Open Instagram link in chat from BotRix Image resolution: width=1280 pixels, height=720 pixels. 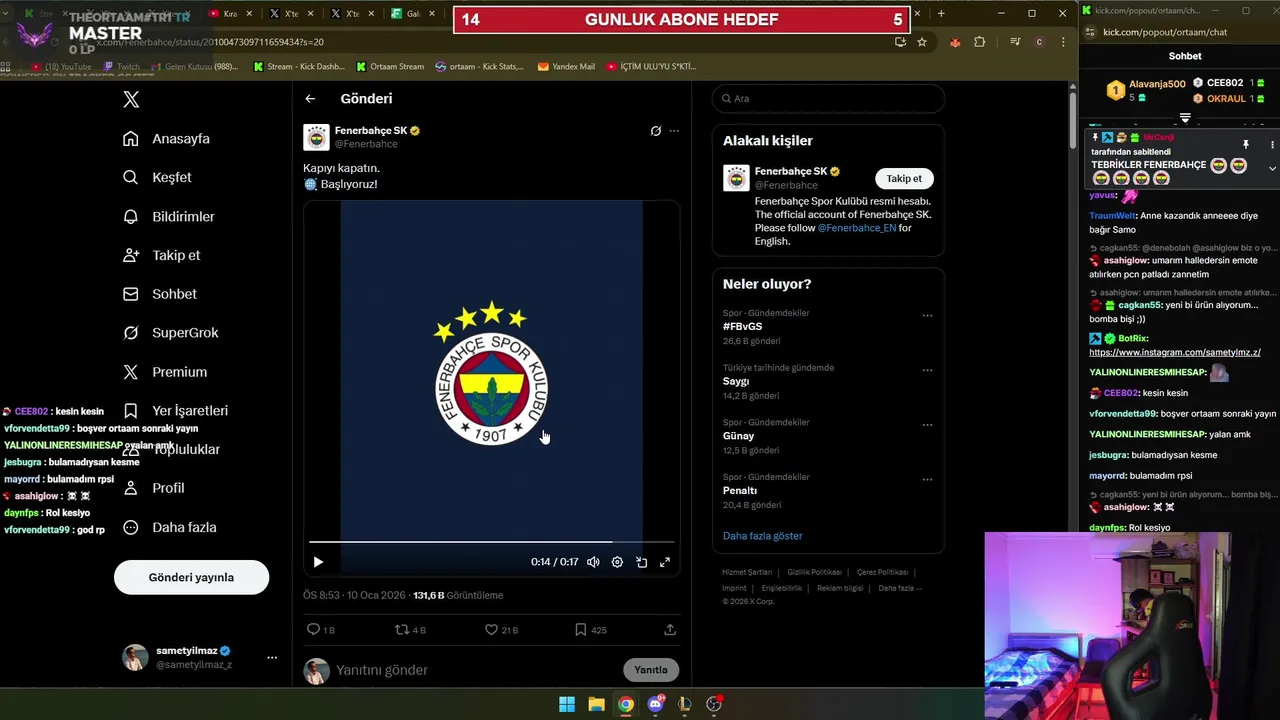pyautogui.click(x=1175, y=352)
